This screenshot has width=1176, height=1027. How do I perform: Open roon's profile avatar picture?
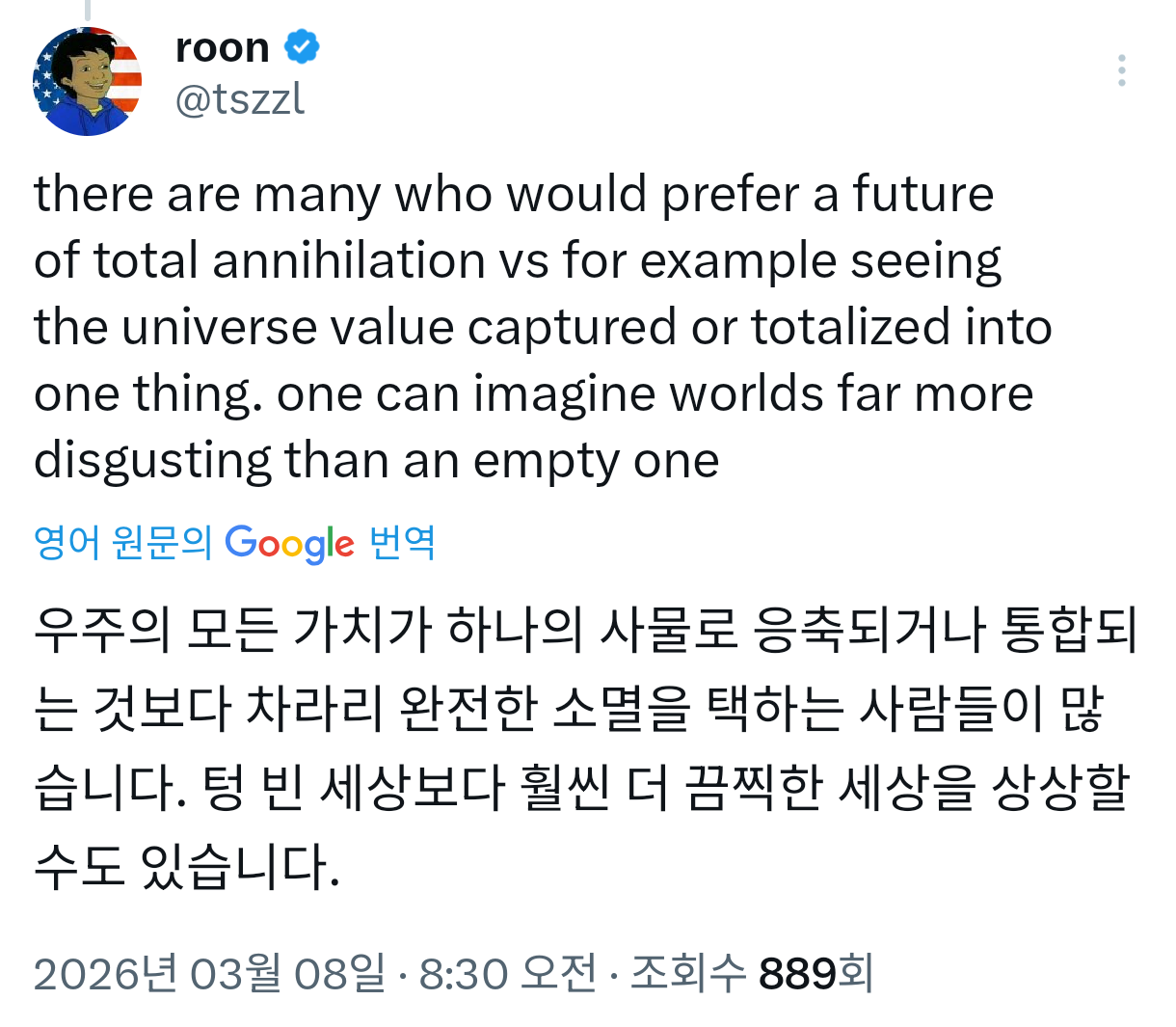click(x=87, y=82)
